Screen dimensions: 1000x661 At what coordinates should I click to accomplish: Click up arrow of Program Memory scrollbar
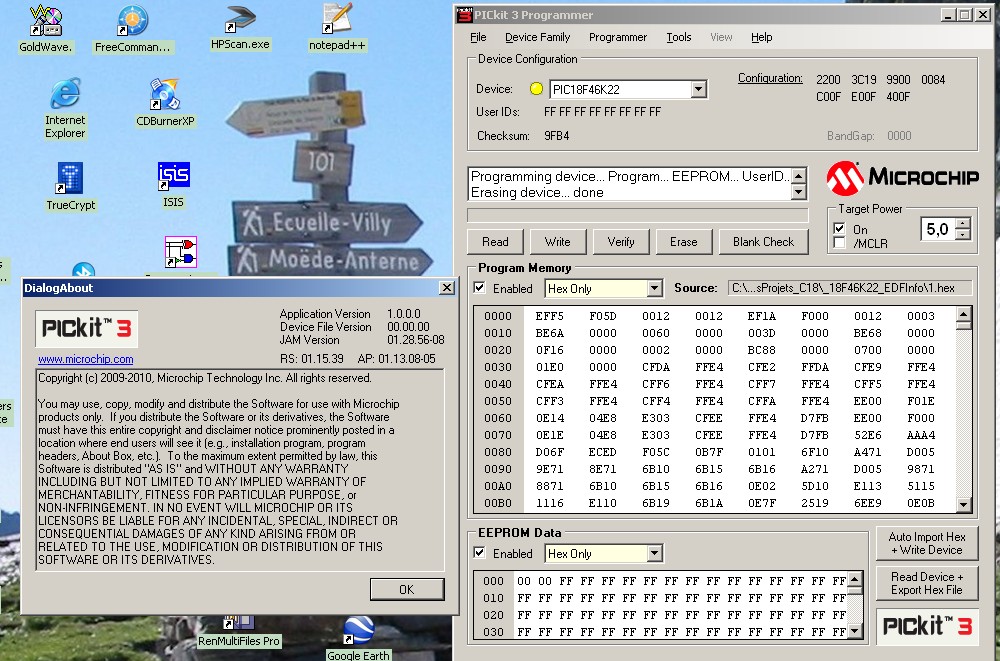tap(963, 314)
